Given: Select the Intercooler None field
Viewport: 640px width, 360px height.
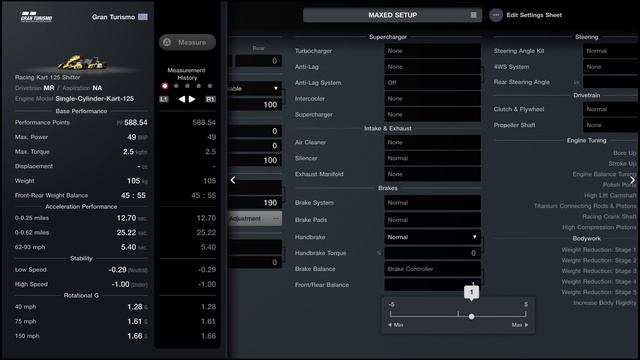Looking at the screenshot, I should [432, 99].
